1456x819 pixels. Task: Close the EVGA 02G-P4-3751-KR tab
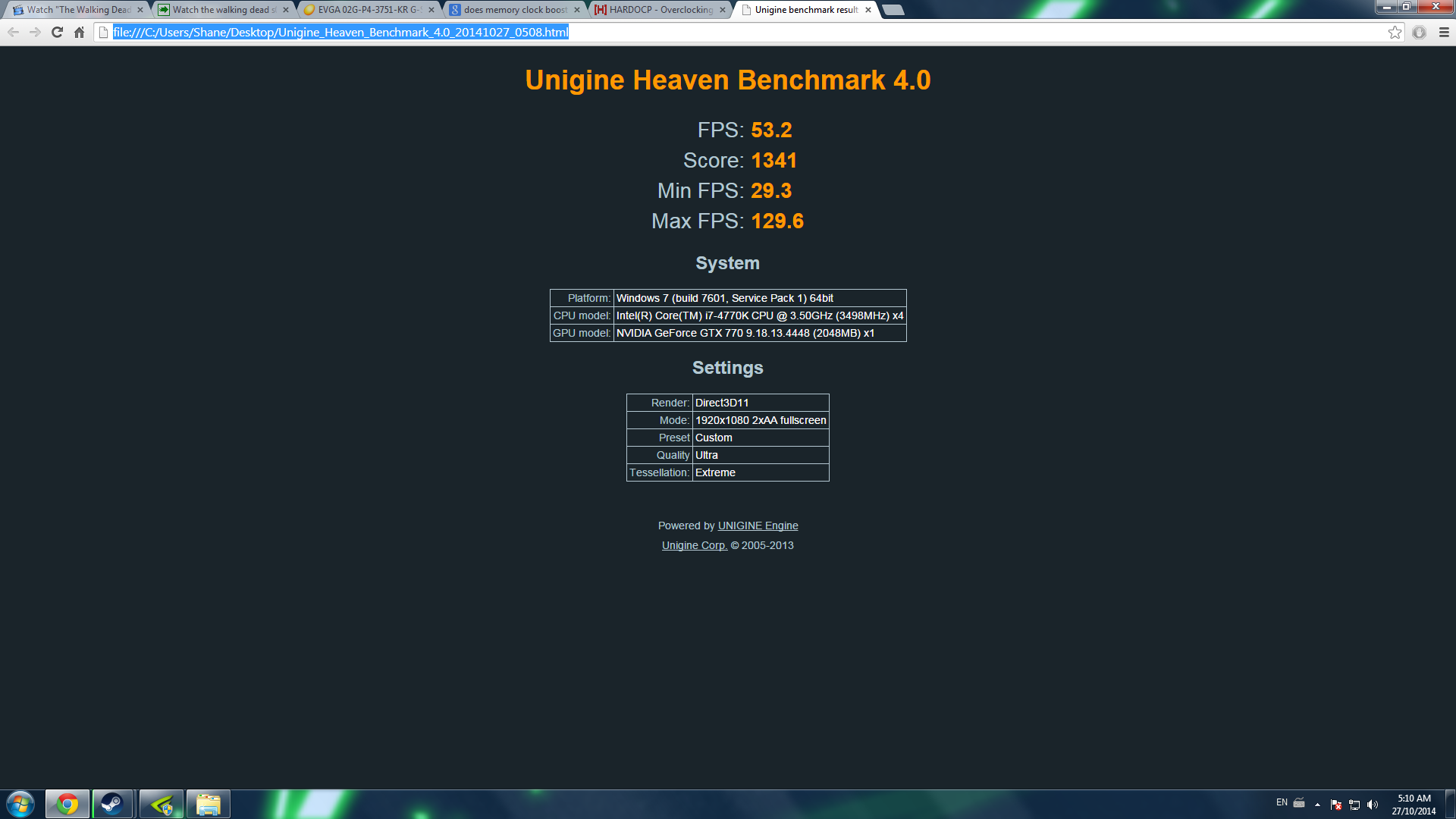[x=431, y=10]
